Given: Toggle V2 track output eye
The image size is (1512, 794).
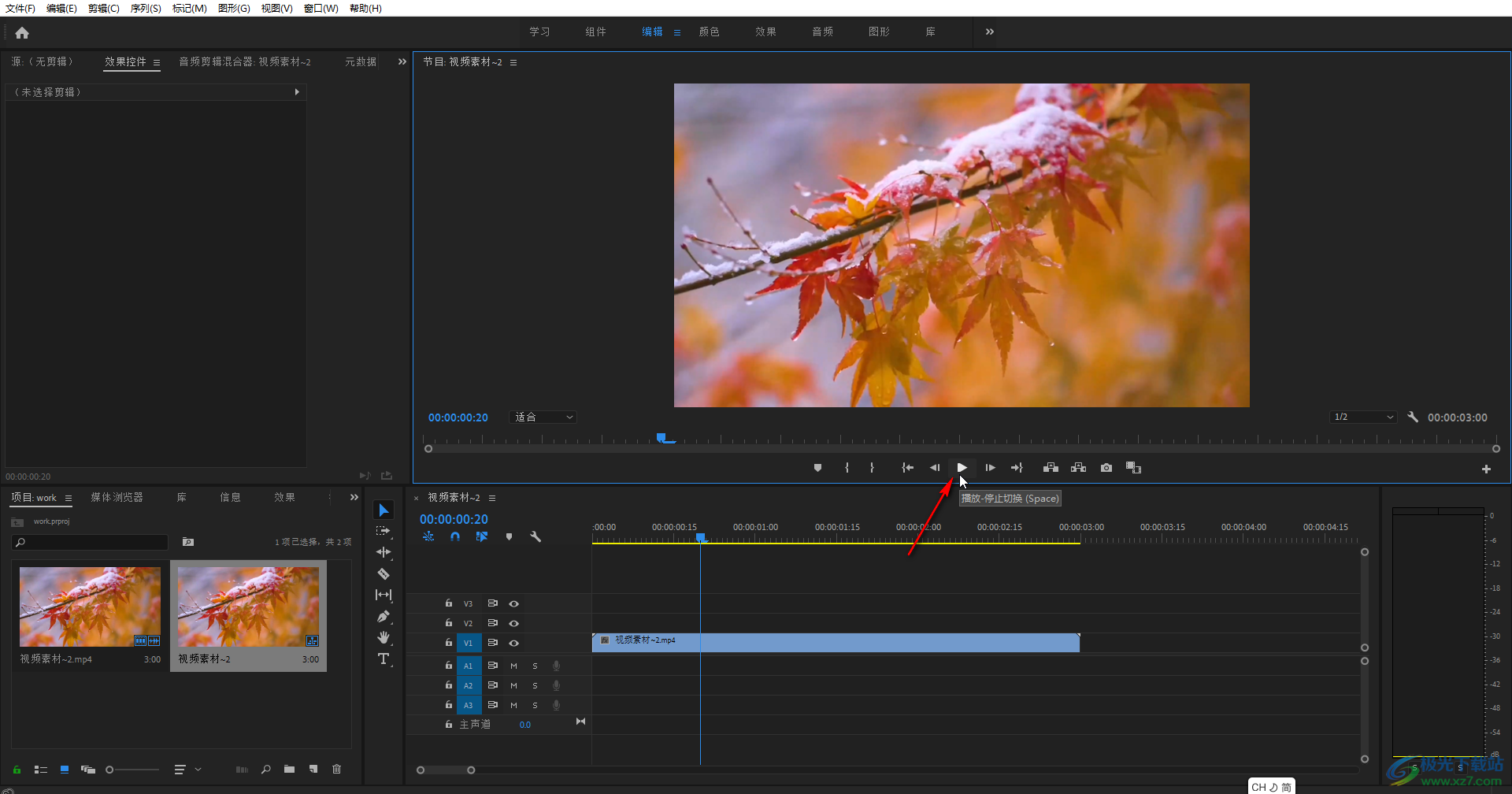Looking at the screenshot, I should tap(513, 623).
